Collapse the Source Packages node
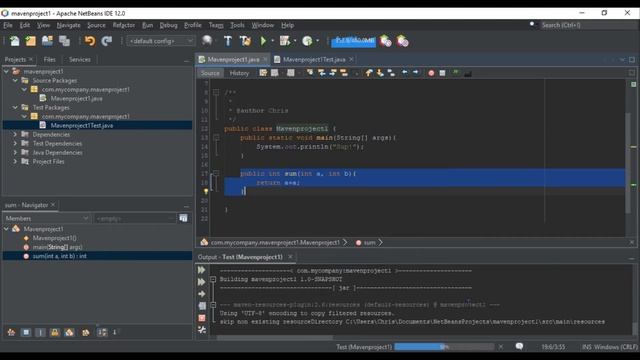 (15, 80)
